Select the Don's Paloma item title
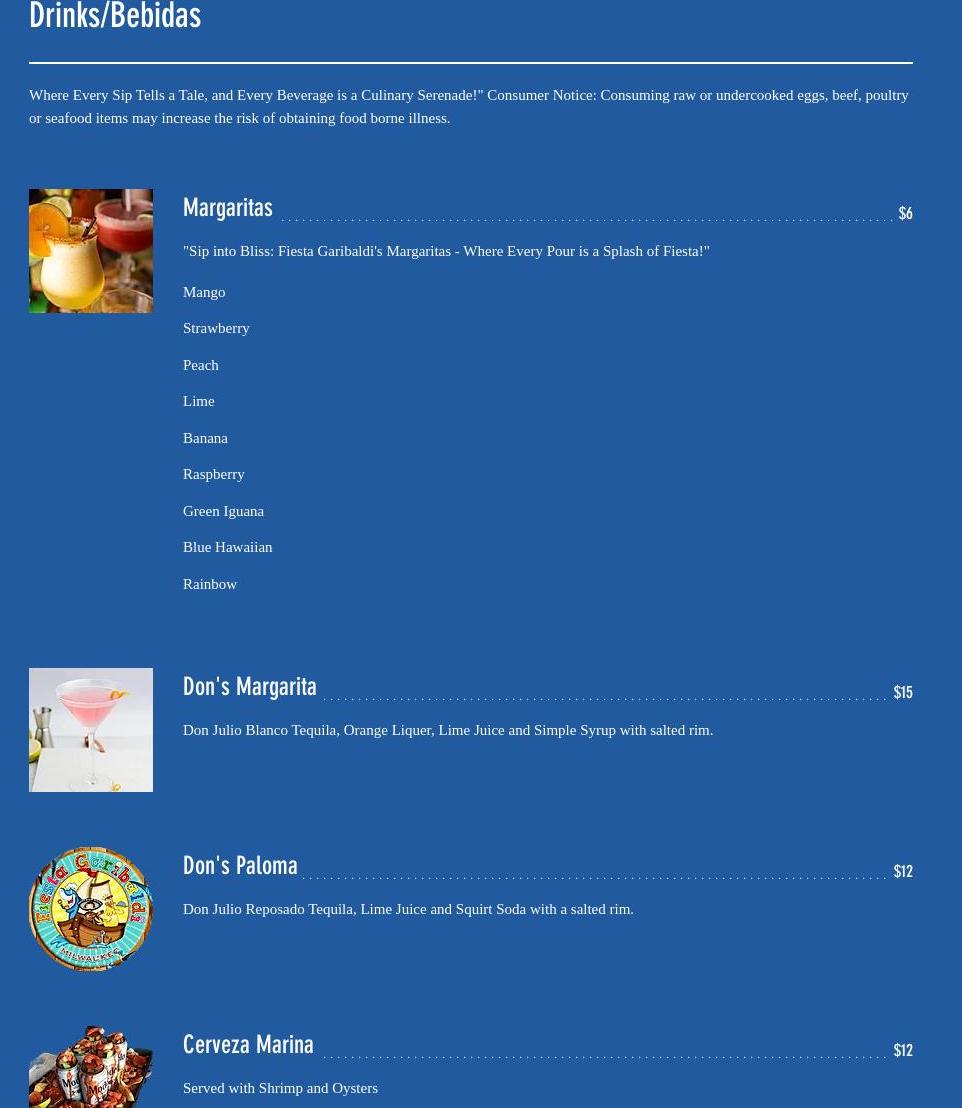This screenshot has width=962, height=1108. point(240,866)
